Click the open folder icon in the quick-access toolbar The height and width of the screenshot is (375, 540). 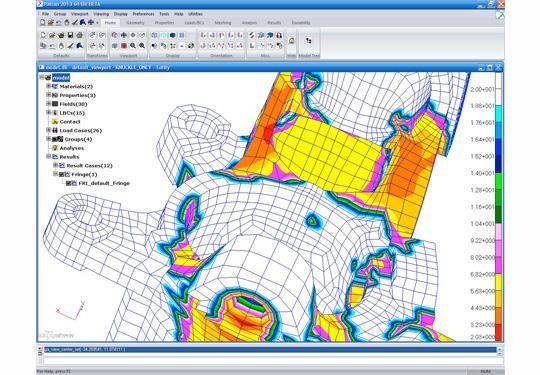tap(50, 23)
